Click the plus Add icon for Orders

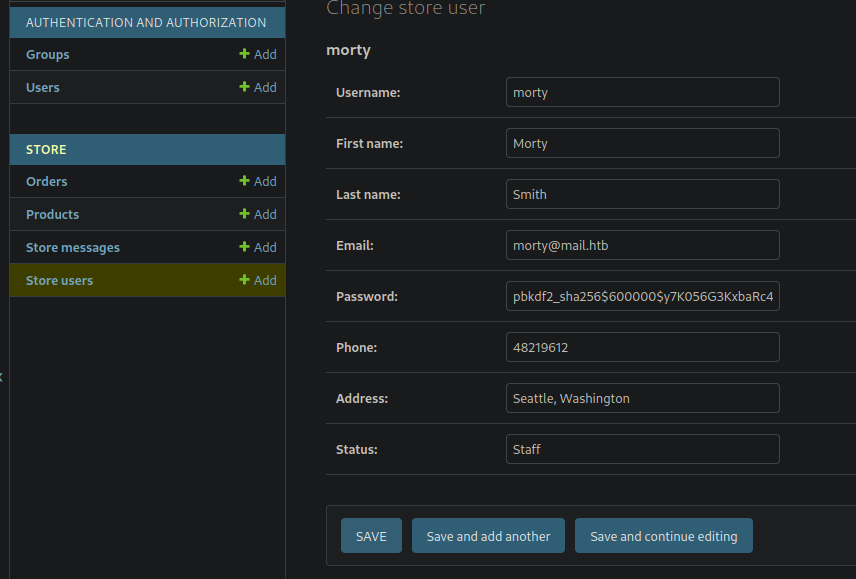(x=244, y=182)
